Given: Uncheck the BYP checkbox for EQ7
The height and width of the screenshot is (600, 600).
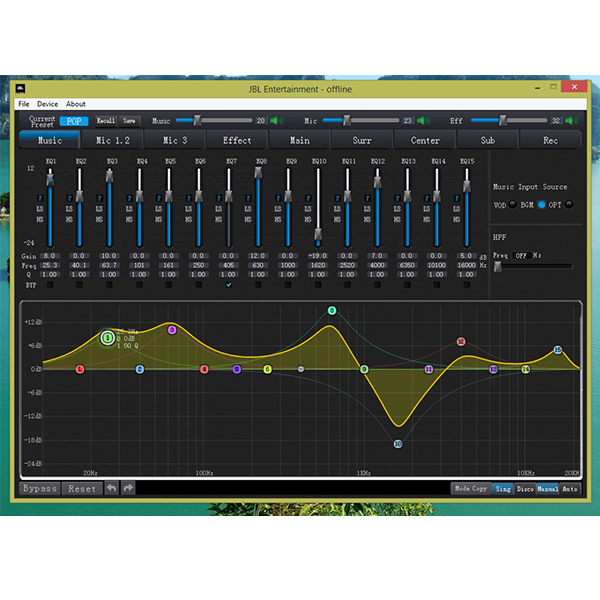Looking at the screenshot, I should tap(229, 285).
